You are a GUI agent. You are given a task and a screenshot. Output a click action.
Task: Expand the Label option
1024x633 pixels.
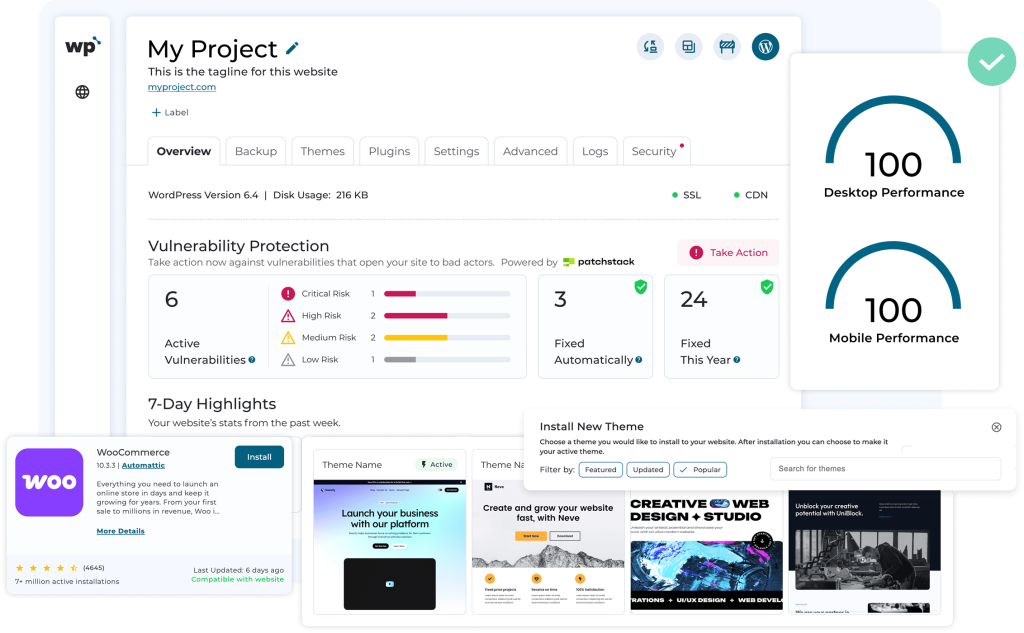point(168,112)
